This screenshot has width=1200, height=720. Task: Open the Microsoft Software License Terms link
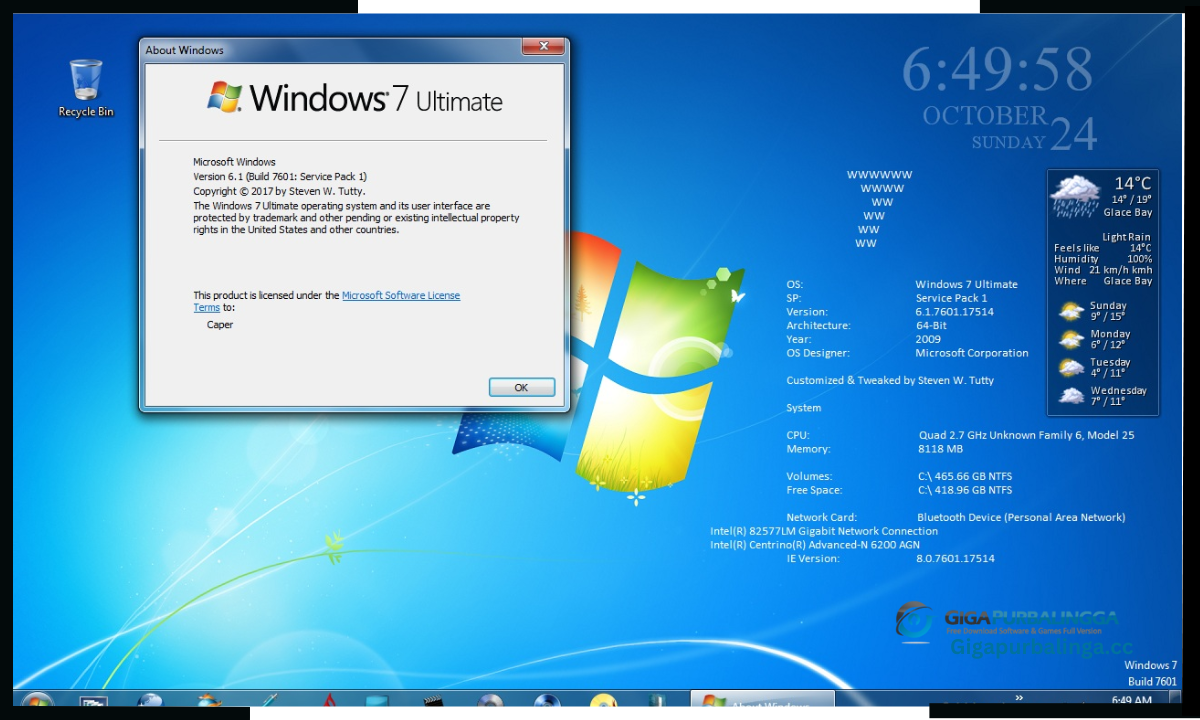click(401, 295)
